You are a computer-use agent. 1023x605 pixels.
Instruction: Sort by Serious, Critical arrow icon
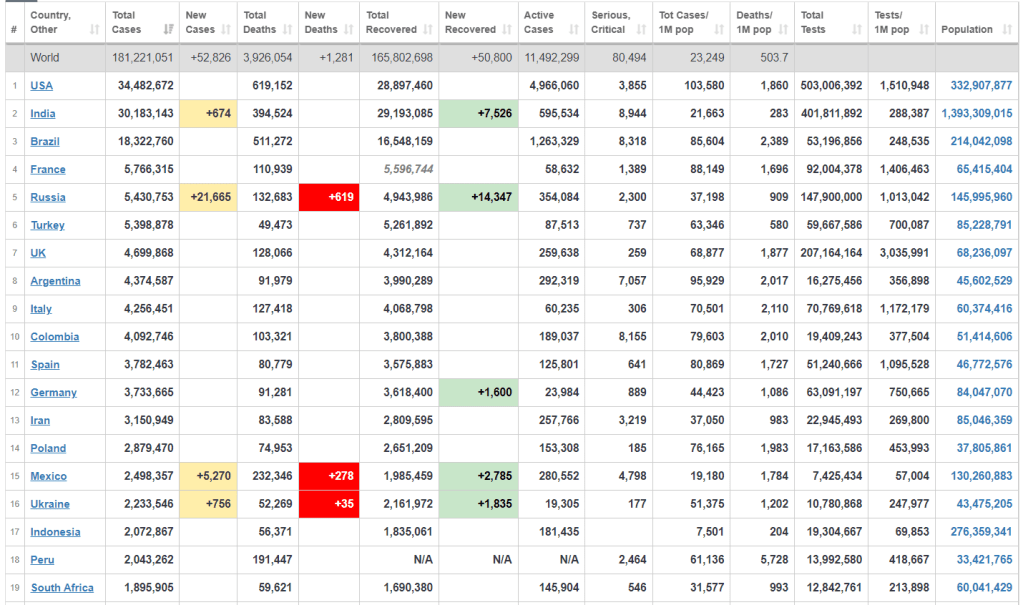tap(641, 30)
